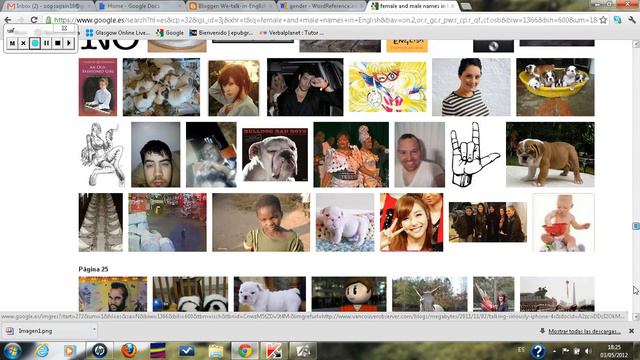Go forward with the browser forward arrow
This screenshot has width=640, height=360.
click(21, 20)
